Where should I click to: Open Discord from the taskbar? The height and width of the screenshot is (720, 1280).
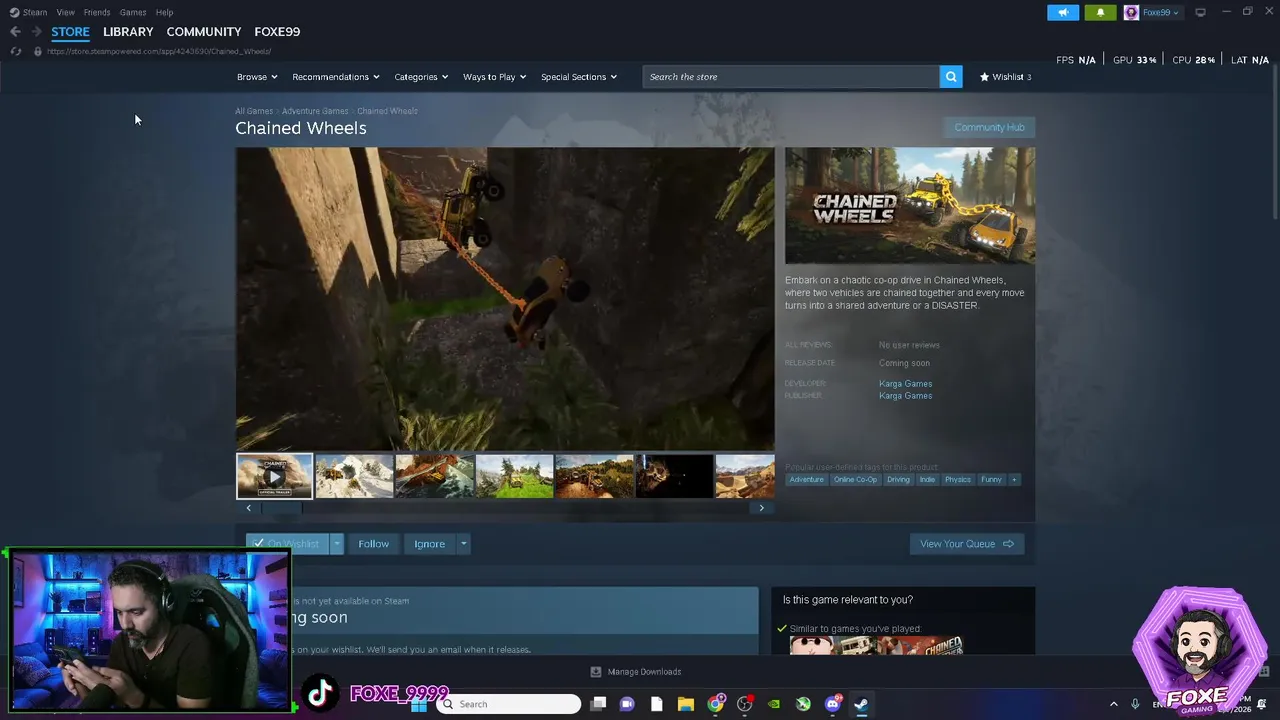click(x=832, y=704)
